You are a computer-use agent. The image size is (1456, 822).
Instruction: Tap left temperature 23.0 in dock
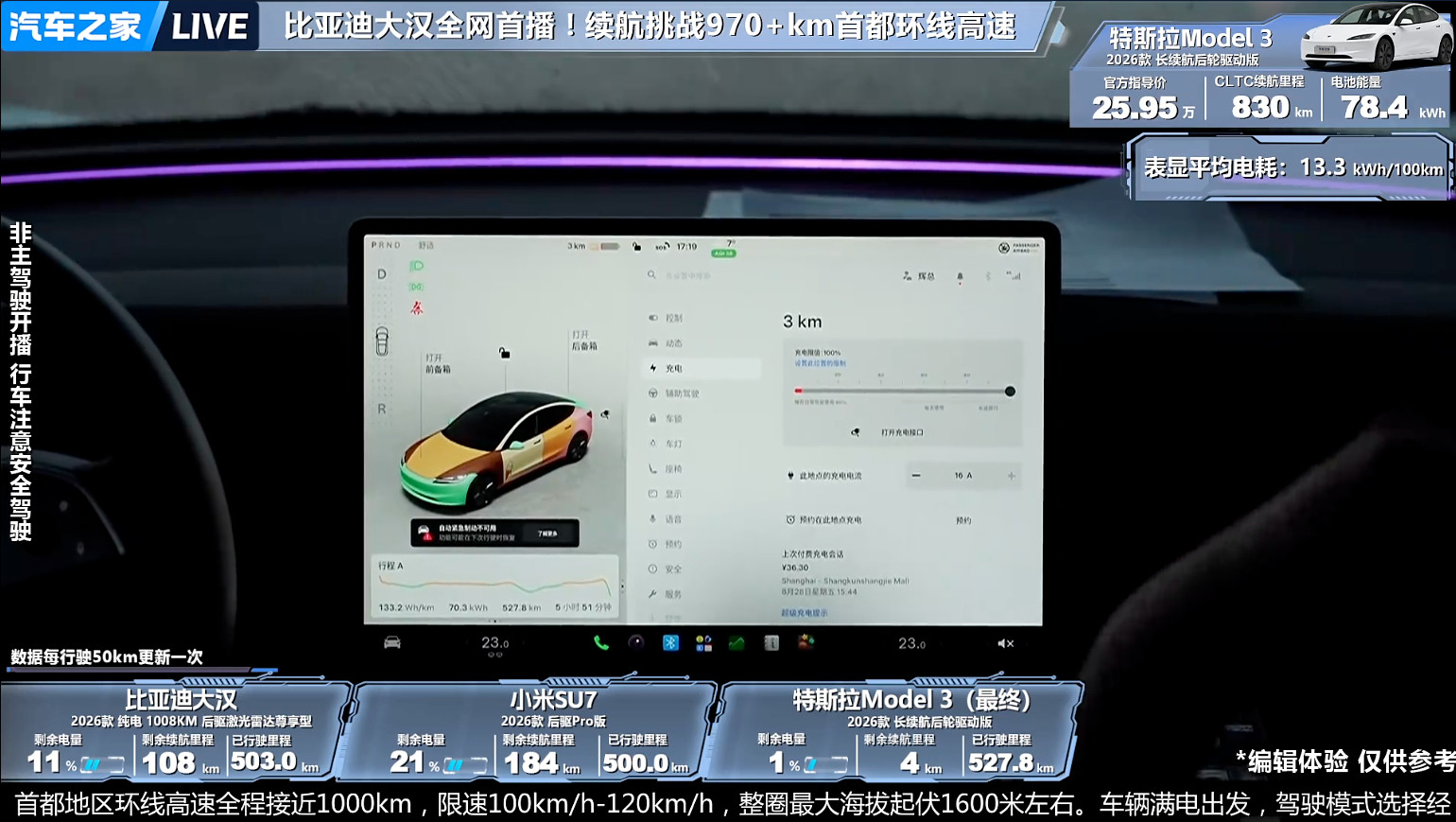[494, 643]
